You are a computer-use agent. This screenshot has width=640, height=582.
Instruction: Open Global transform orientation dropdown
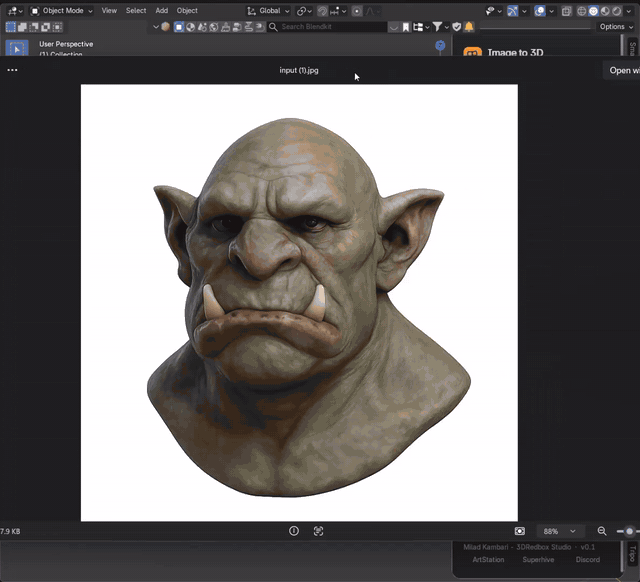click(269, 11)
